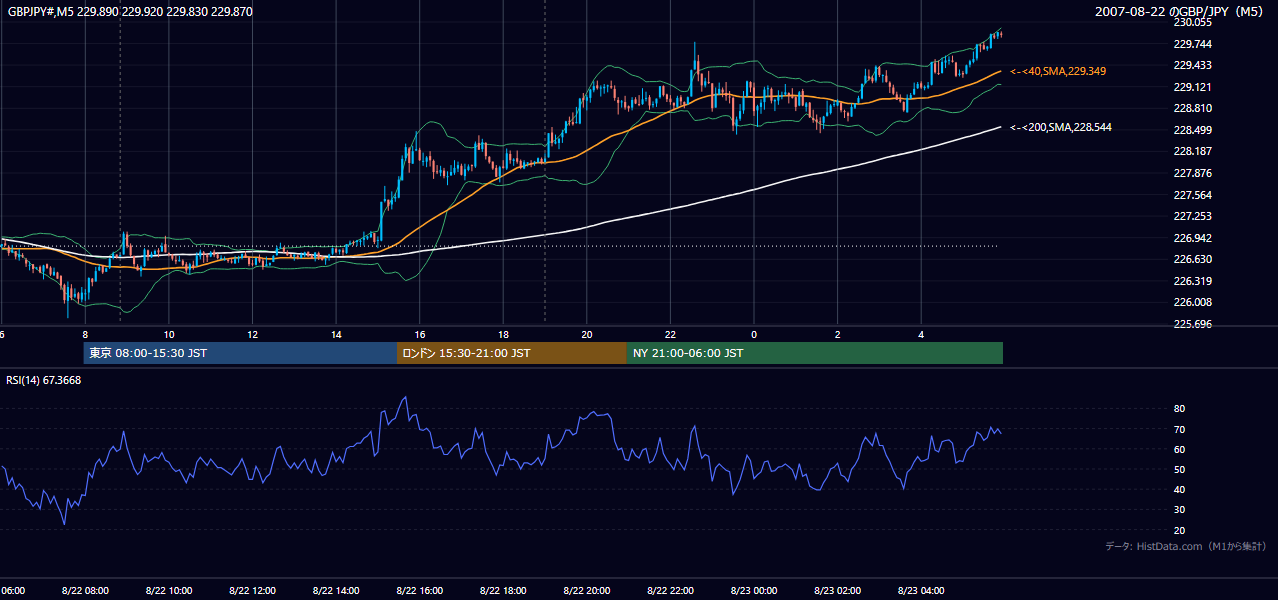1278x600 pixels.
Task: Click the London 15:30-21:00 JST session bar
Action: point(512,353)
